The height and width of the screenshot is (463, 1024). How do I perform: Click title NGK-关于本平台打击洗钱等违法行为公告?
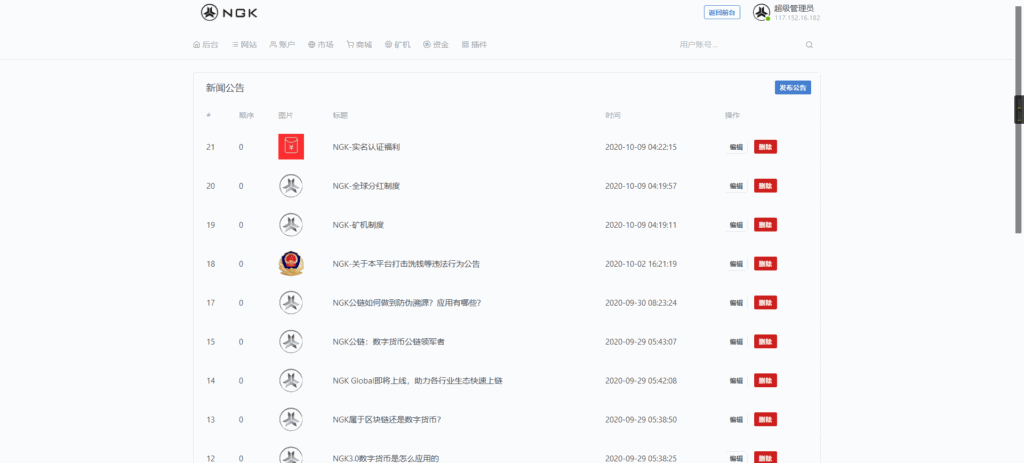point(406,264)
